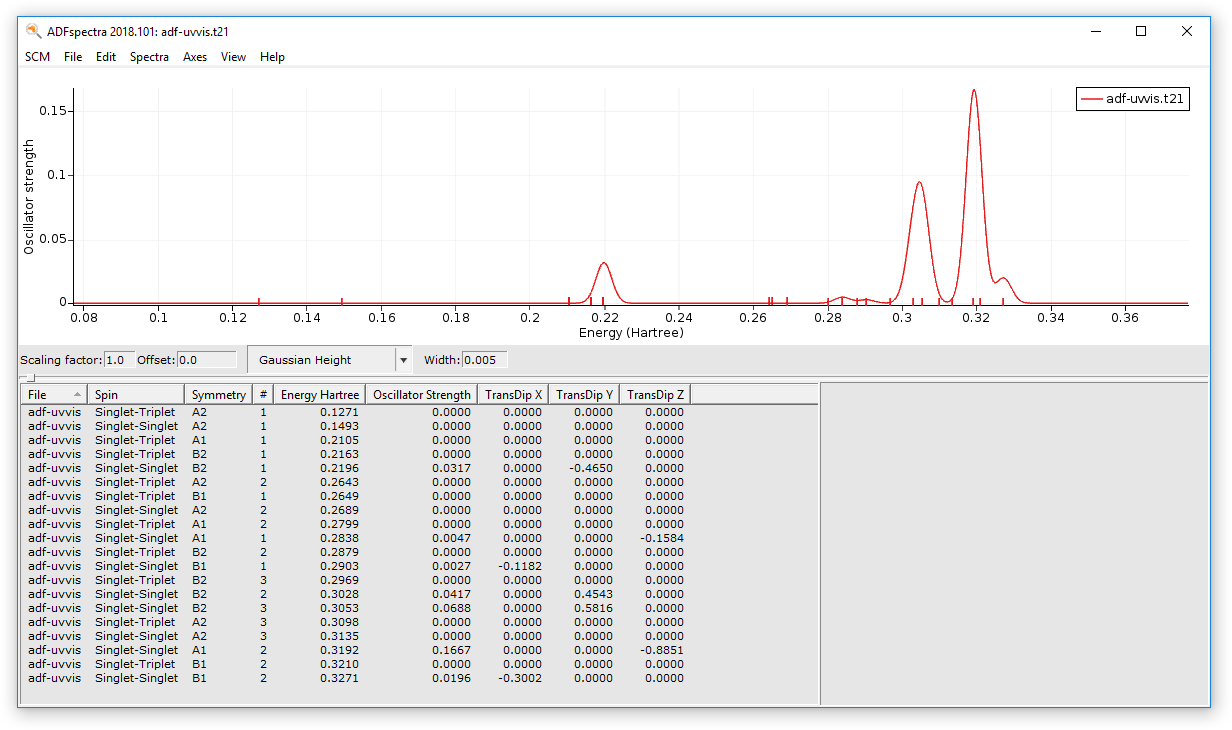Open the View menu

(x=234, y=57)
